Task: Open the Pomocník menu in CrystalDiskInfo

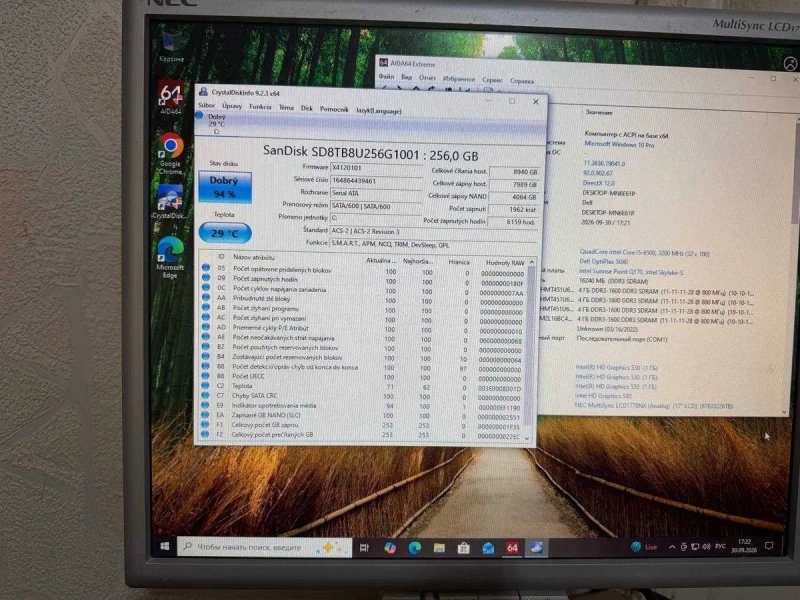Action: [334, 109]
